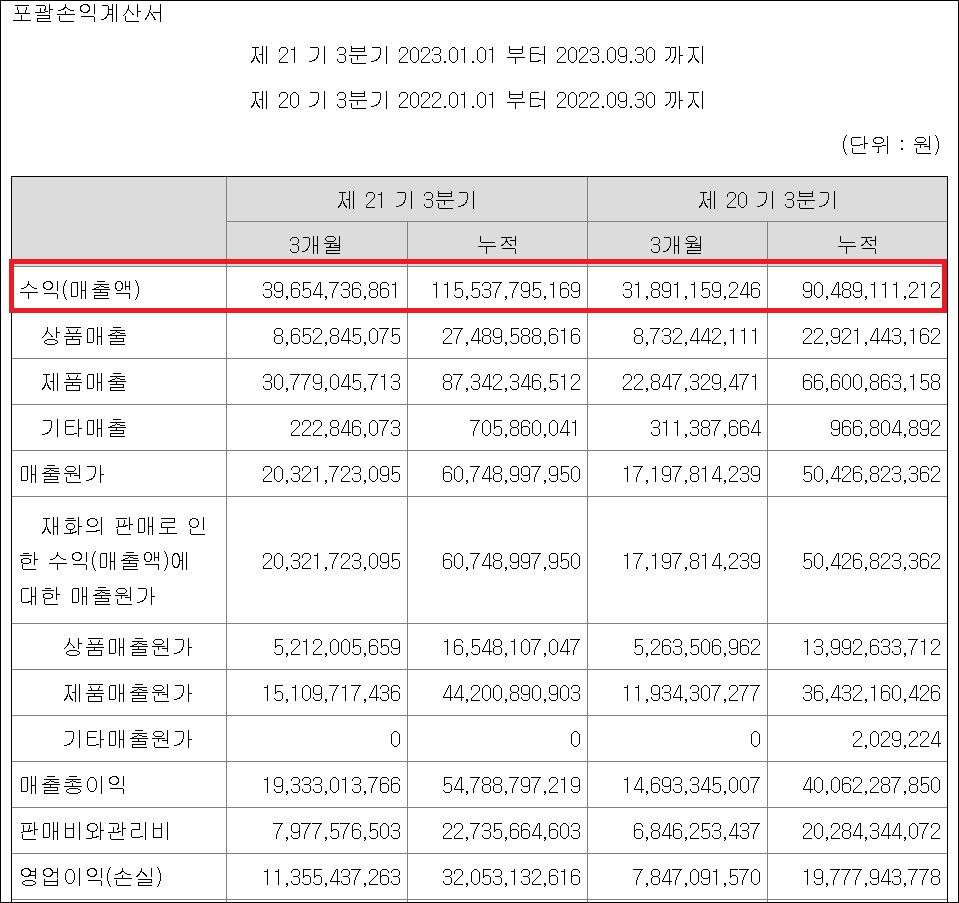Click the value 22,921,443,162
Image resolution: width=959 pixels, height=903 pixels.
click(x=871, y=336)
